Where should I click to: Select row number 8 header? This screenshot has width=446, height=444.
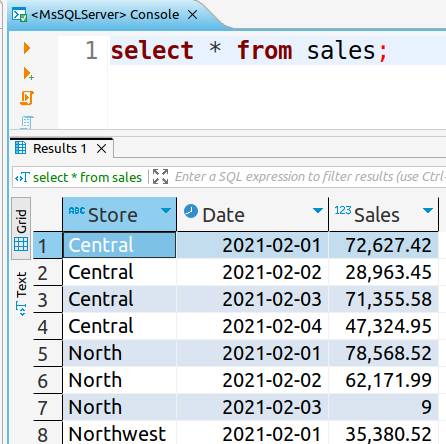pyautogui.click(x=48, y=433)
